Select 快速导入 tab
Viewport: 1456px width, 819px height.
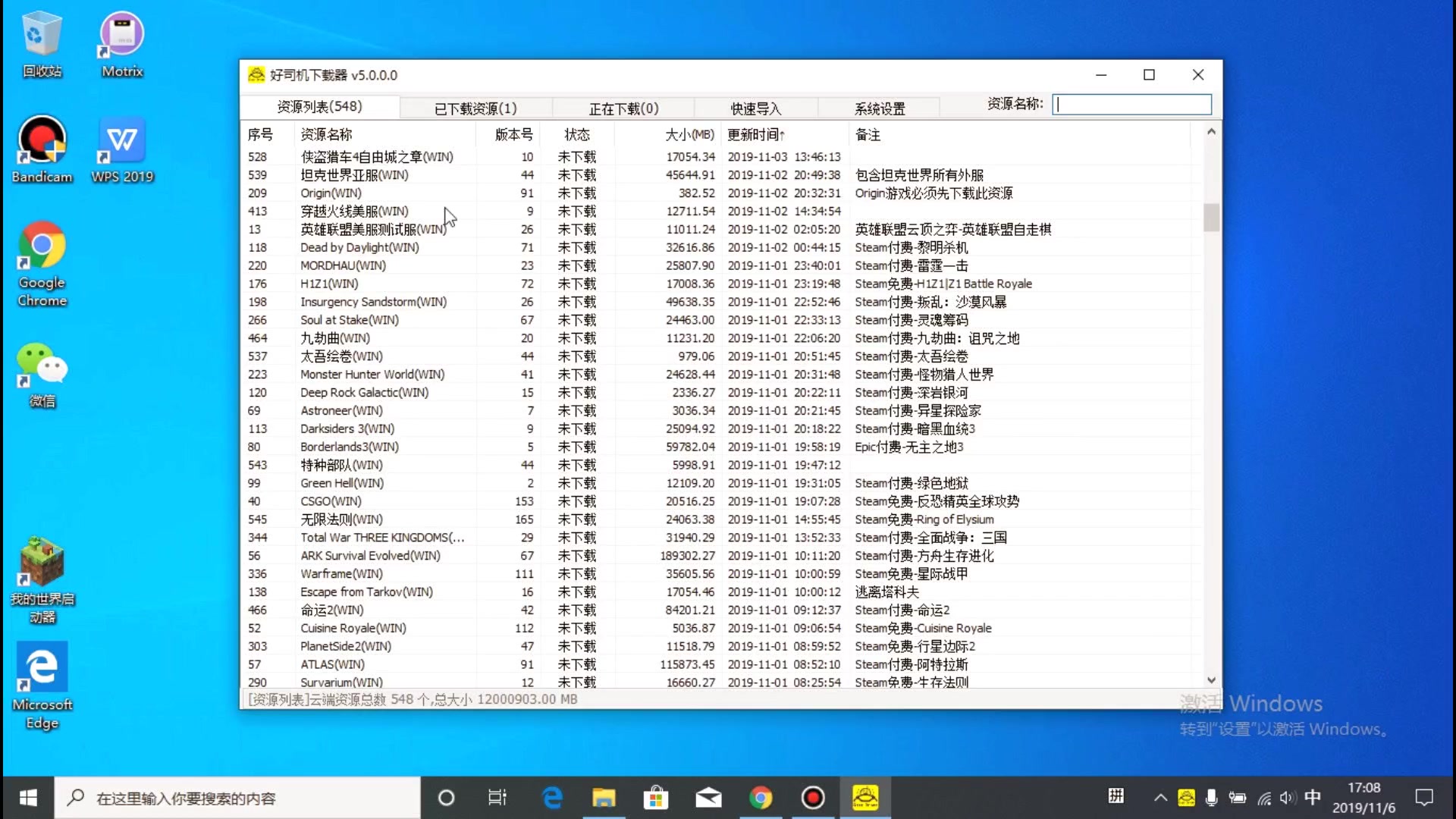[754, 108]
